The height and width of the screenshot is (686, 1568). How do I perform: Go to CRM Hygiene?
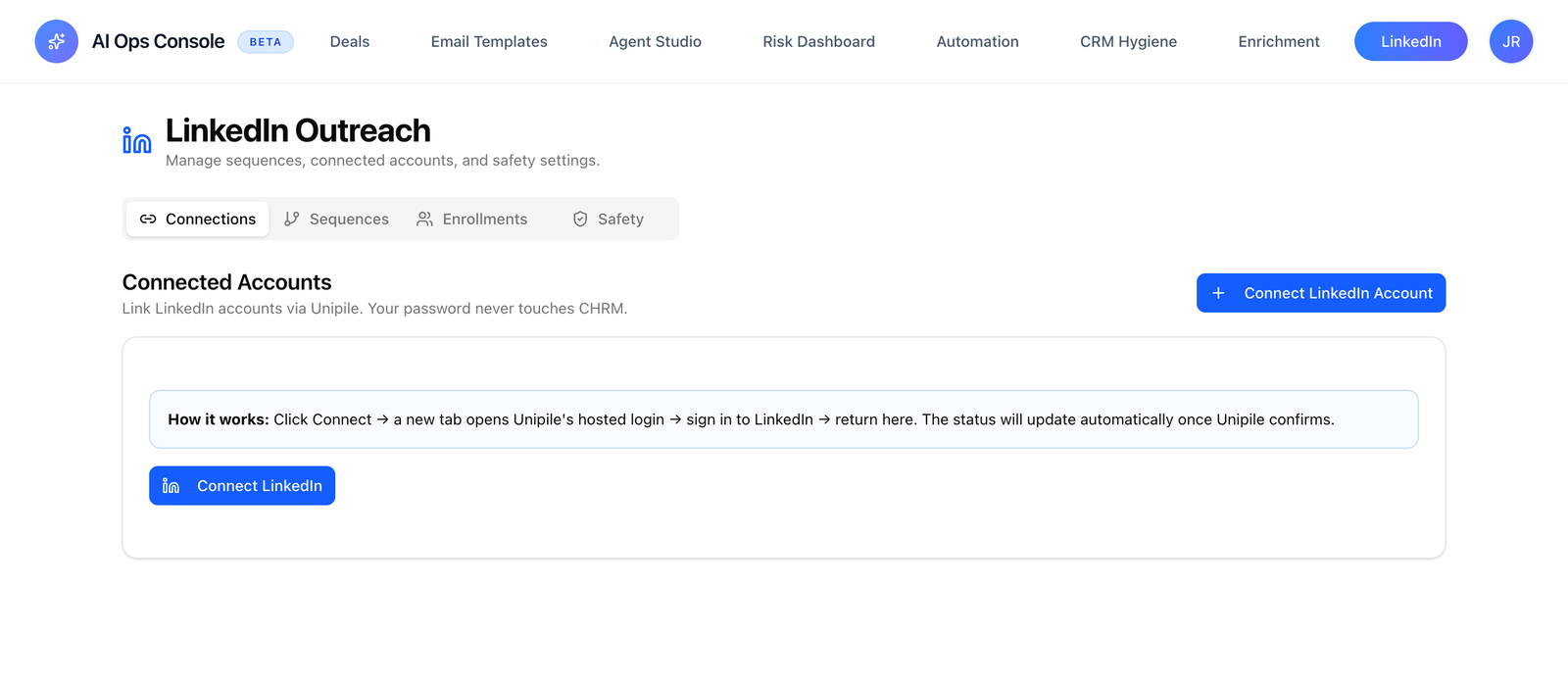pos(1128,41)
